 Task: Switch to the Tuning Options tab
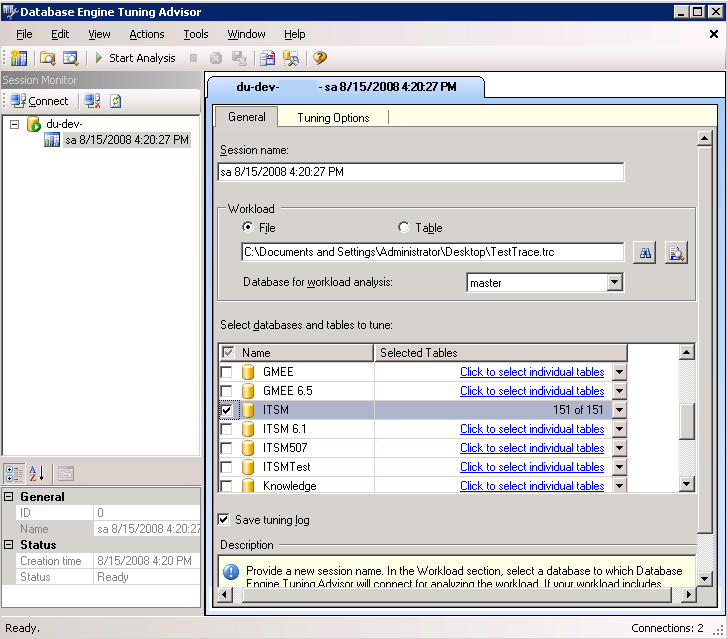tap(333, 118)
